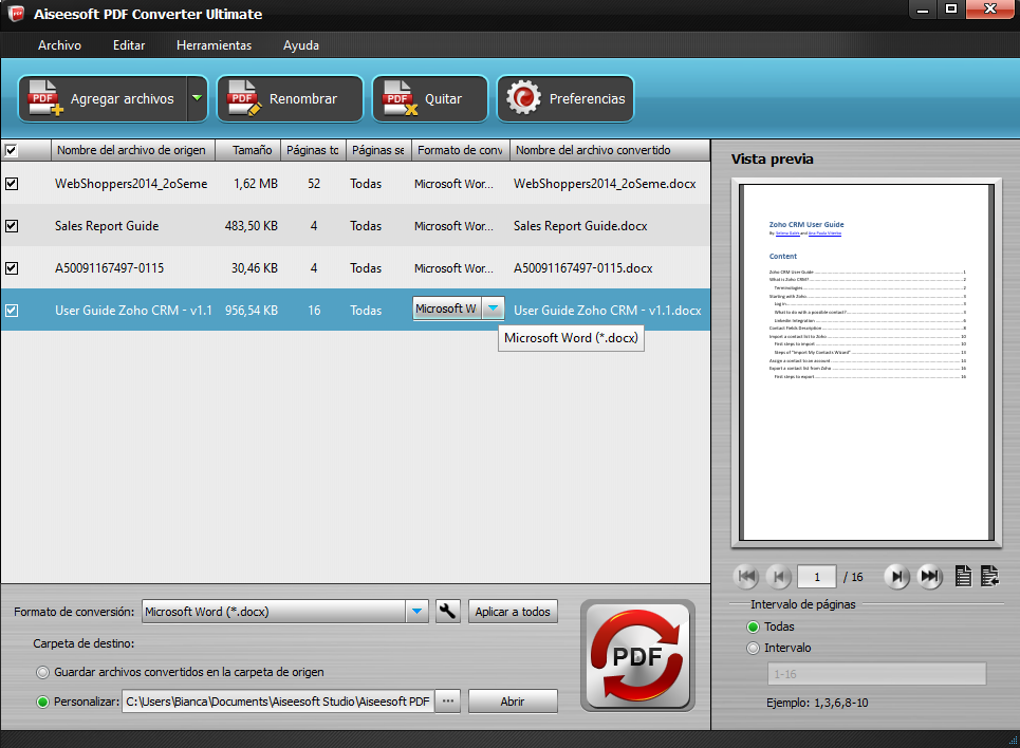The width and height of the screenshot is (1020, 748).
Task: Click the Zoho CRM preview page thumbnail
Action: click(867, 362)
